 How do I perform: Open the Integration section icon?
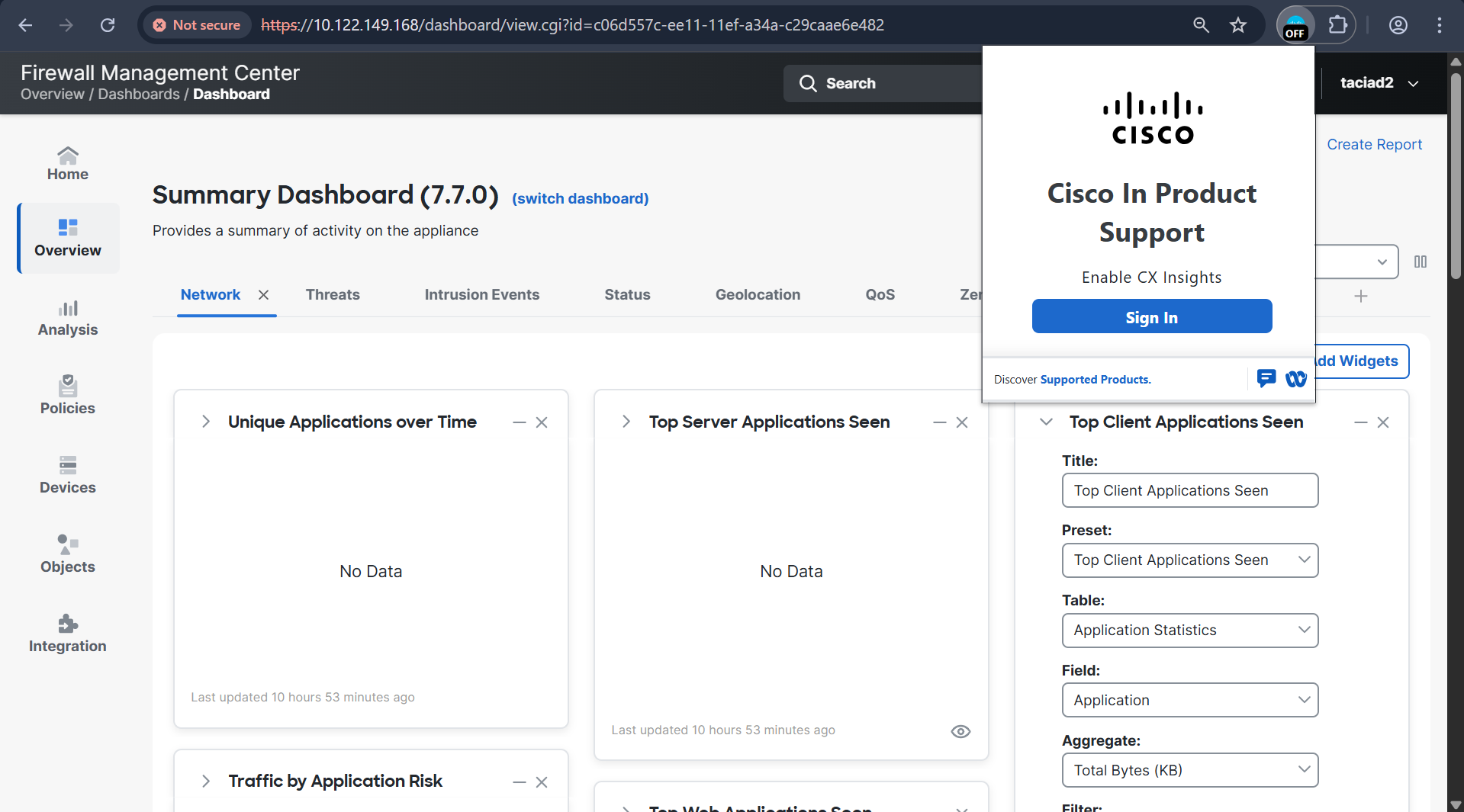point(67,625)
